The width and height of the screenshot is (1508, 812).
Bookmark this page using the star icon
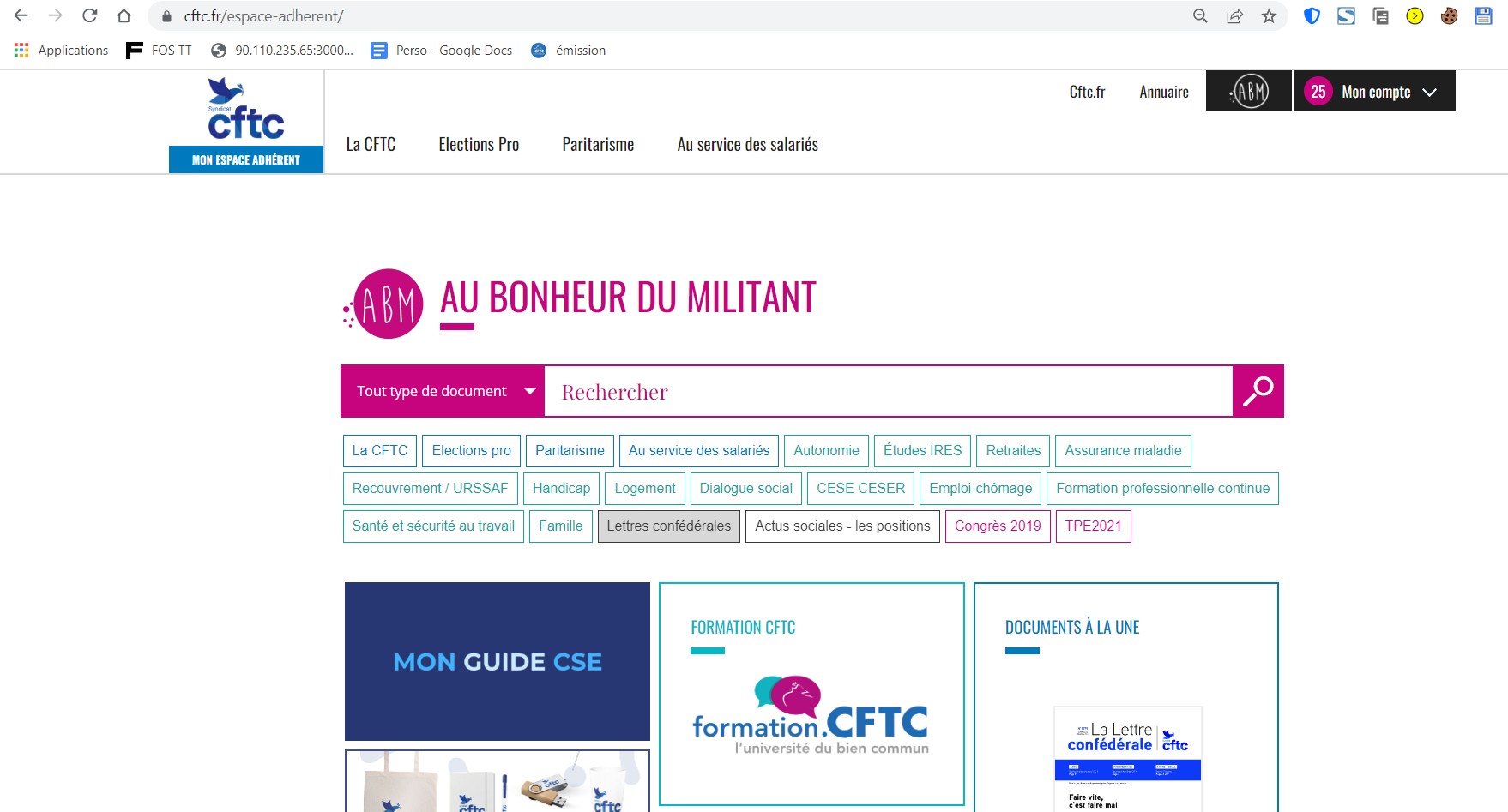pos(1269,16)
